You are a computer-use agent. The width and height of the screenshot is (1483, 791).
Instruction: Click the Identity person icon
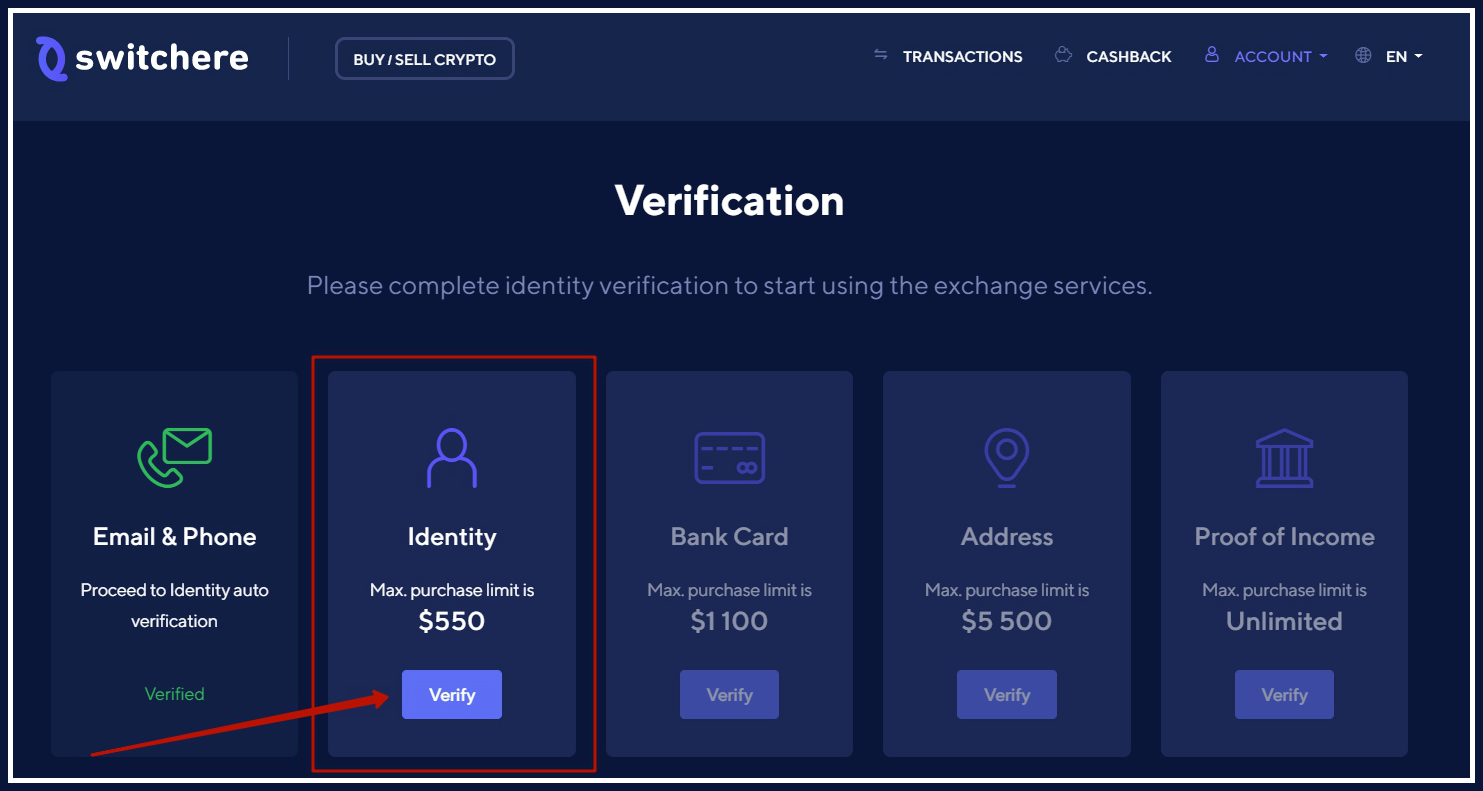click(452, 458)
